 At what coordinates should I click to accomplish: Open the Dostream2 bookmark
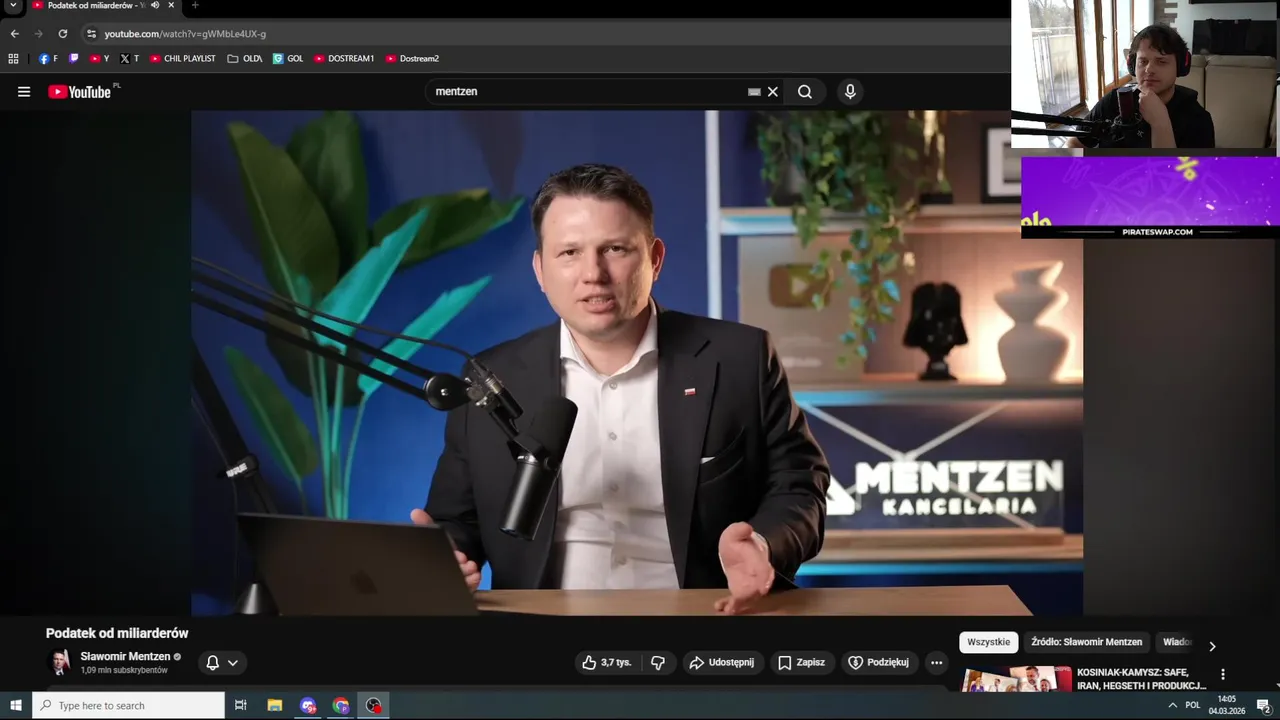(412, 59)
